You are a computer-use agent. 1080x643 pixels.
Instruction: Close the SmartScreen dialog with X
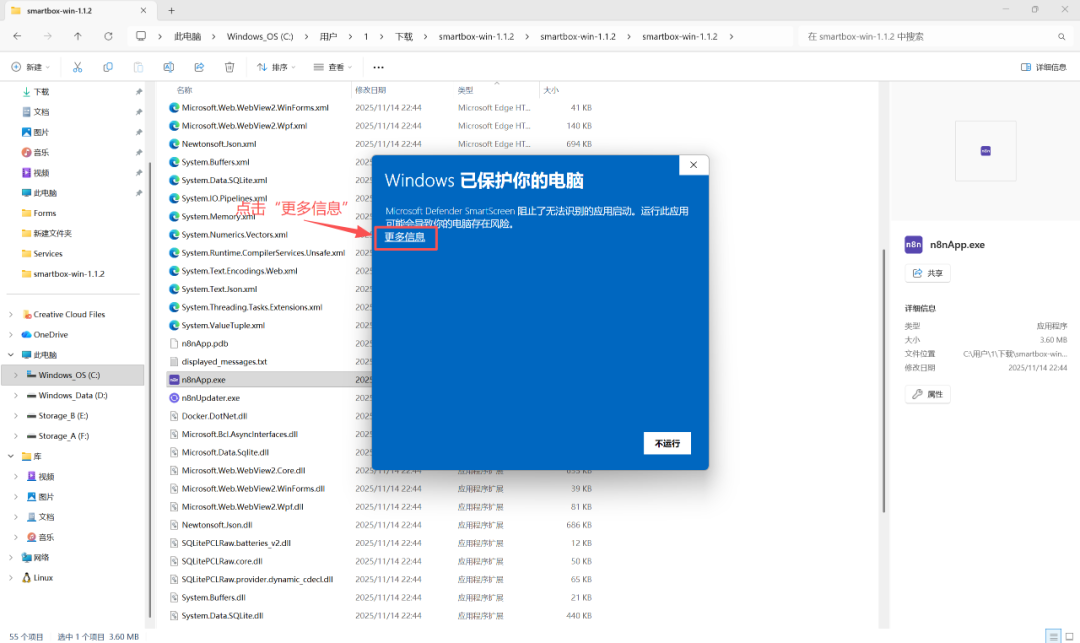click(694, 165)
